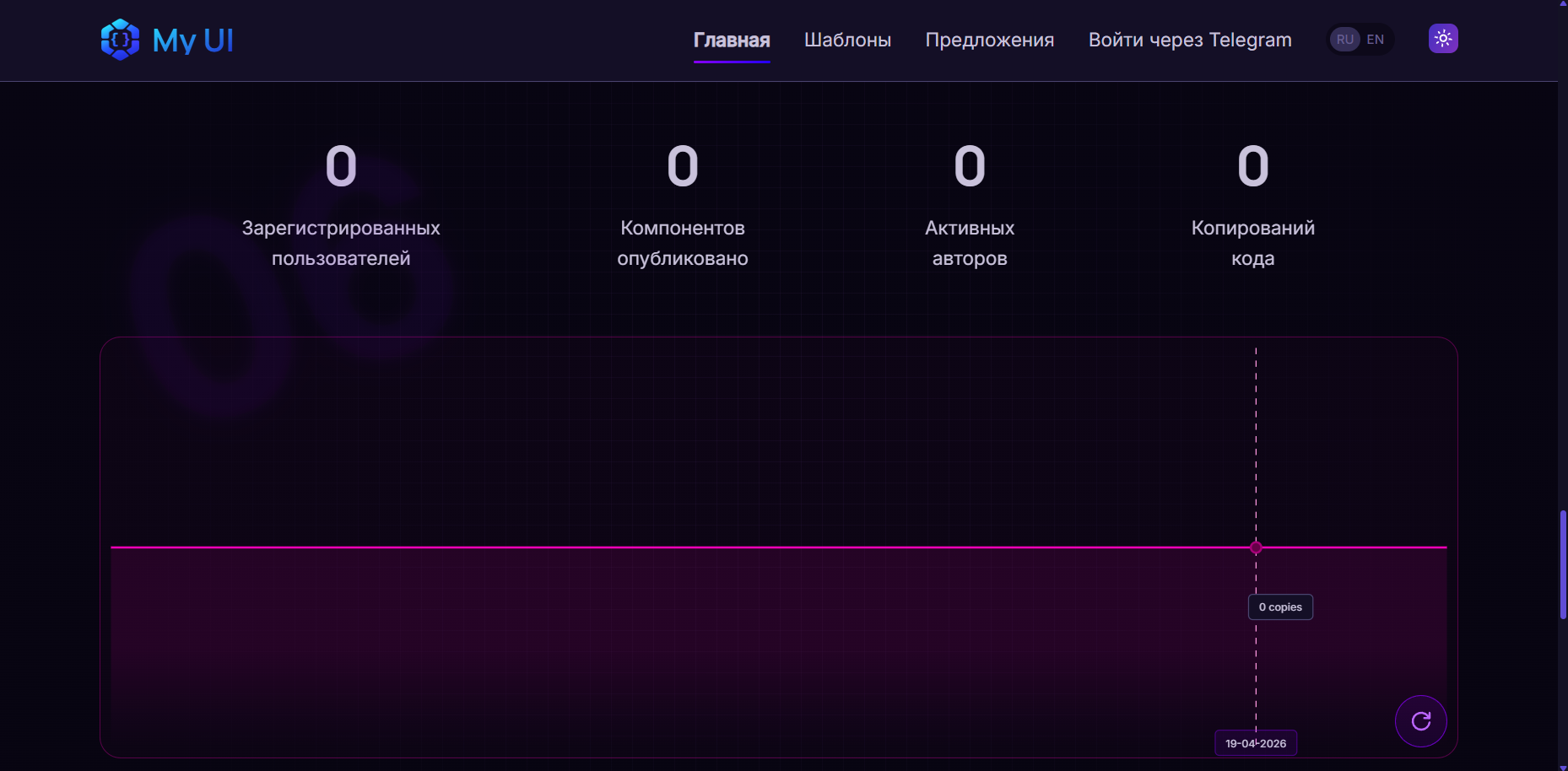The width and height of the screenshot is (1568, 771).
Task: Click the zero counter above Активных авторов
Action: [x=970, y=166]
